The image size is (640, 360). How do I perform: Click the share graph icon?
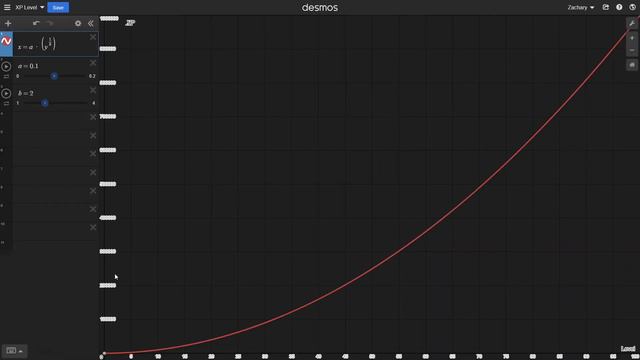coord(606,7)
